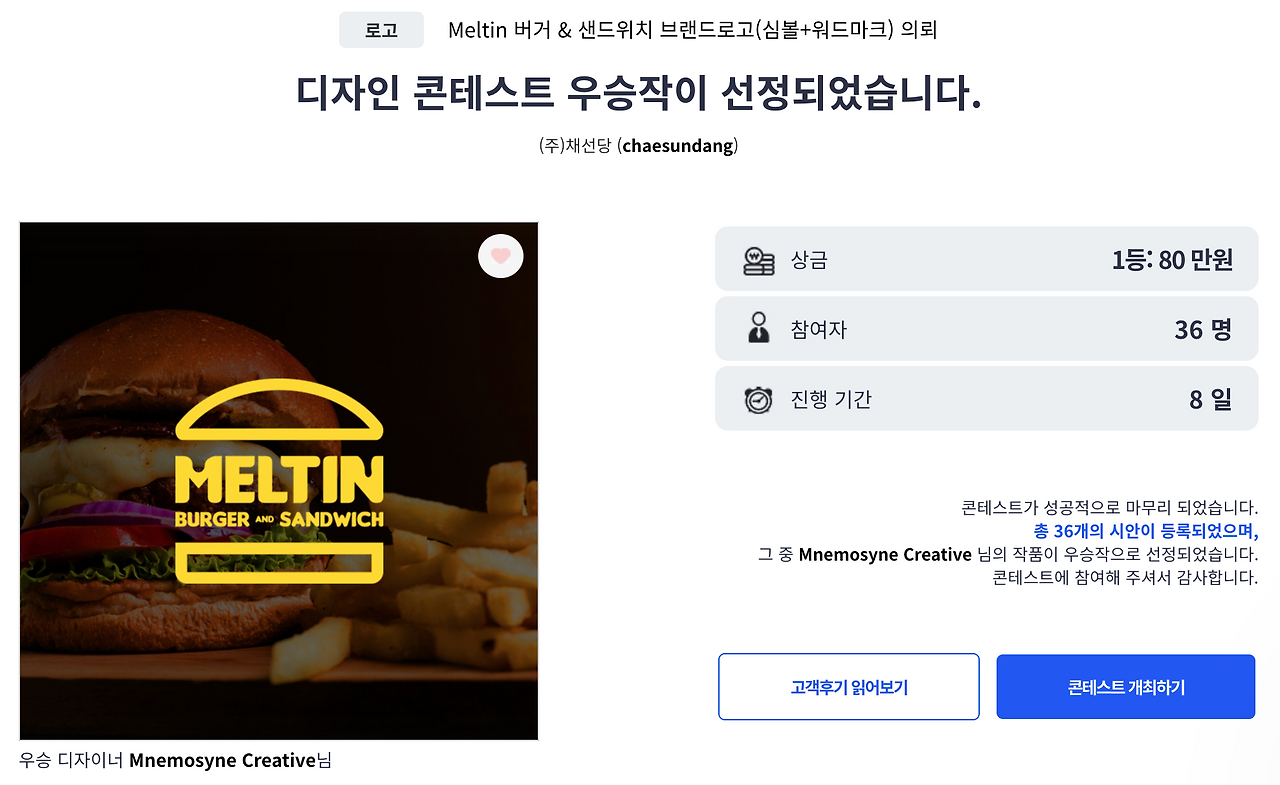
Task: Click the coin stack icon next to 상금
Action: [x=758, y=258]
